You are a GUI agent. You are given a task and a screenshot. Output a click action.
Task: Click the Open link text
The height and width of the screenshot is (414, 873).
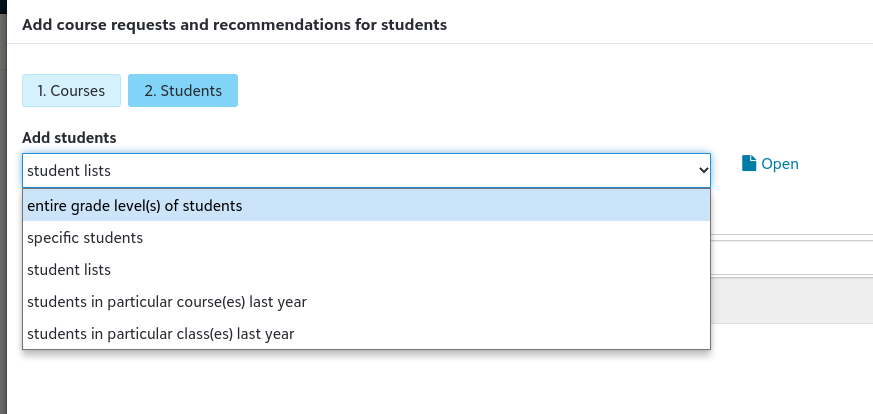tap(780, 164)
